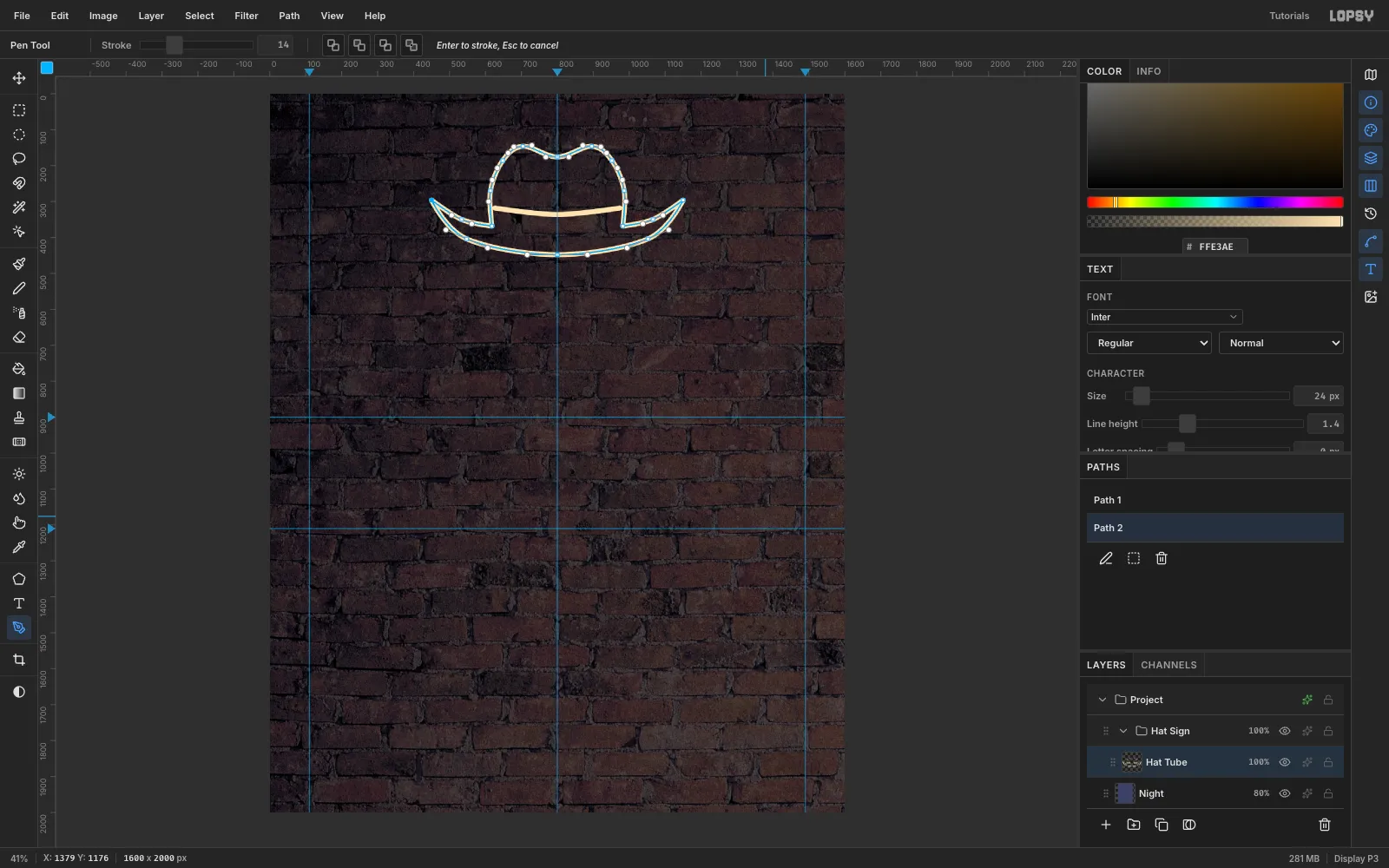Delete the selected path with trash icon

1162,558
